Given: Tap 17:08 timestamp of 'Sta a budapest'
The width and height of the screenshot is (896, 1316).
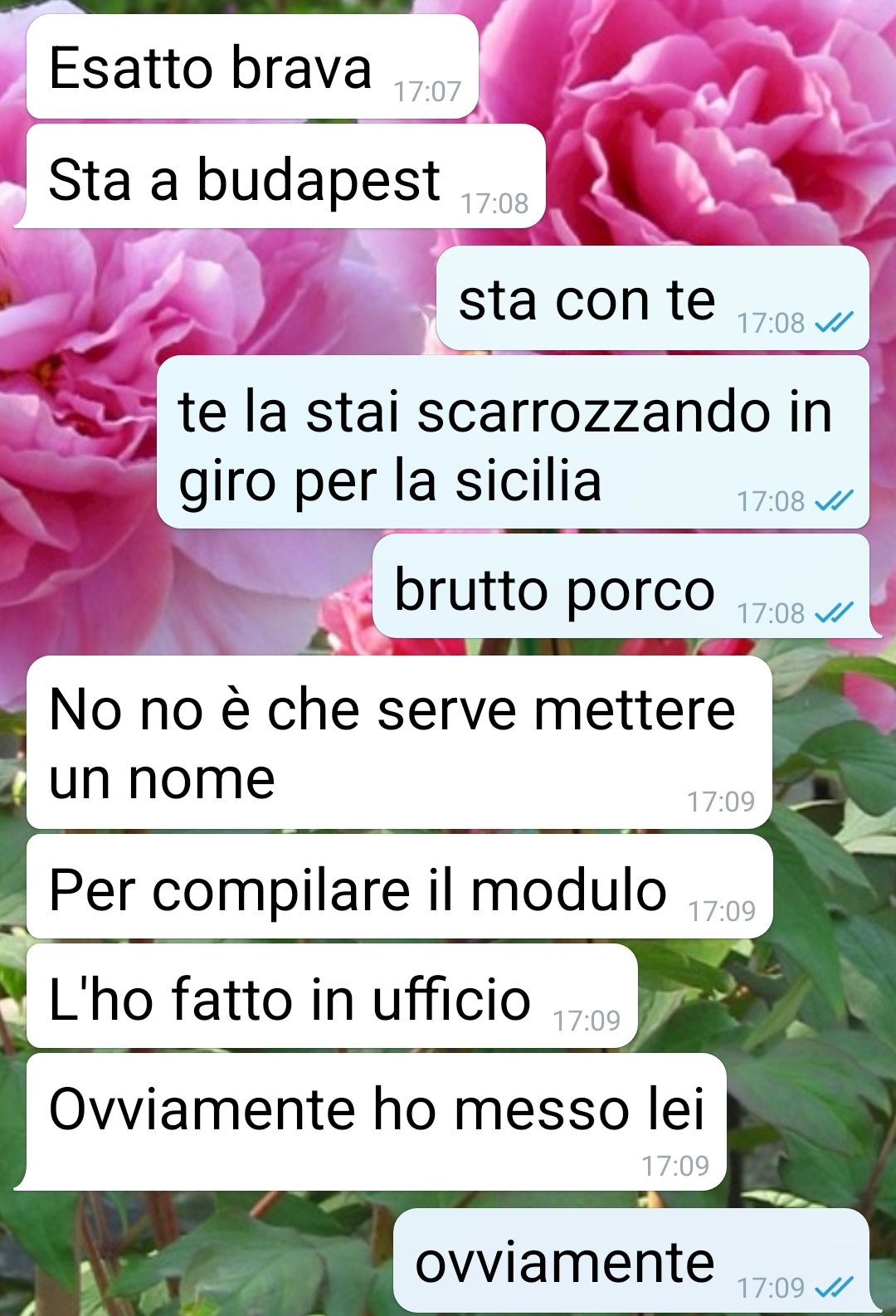Looking at the screenshot, I should (494, 203).
